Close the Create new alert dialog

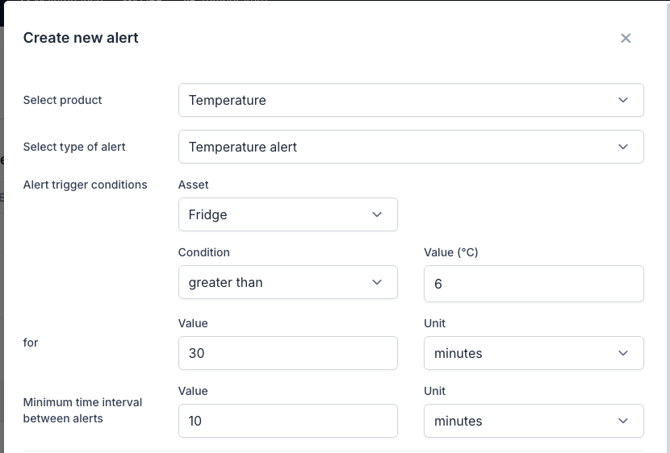[626, 38]
